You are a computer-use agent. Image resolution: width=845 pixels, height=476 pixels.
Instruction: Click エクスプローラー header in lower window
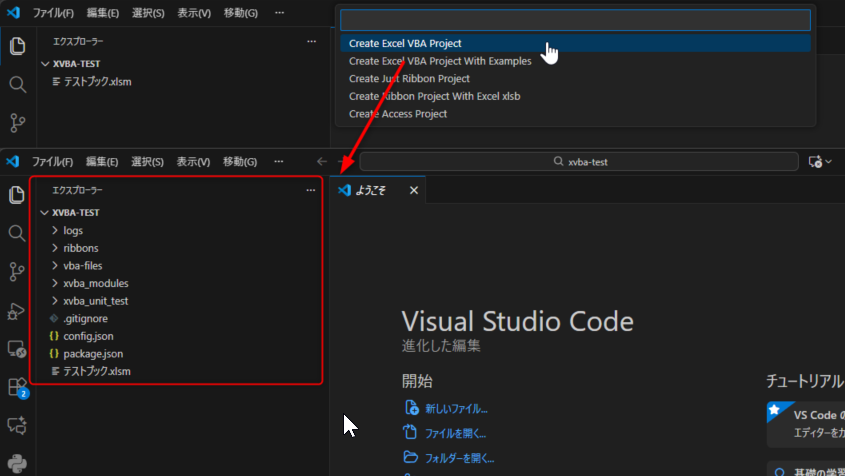click(x=78, y=190)
